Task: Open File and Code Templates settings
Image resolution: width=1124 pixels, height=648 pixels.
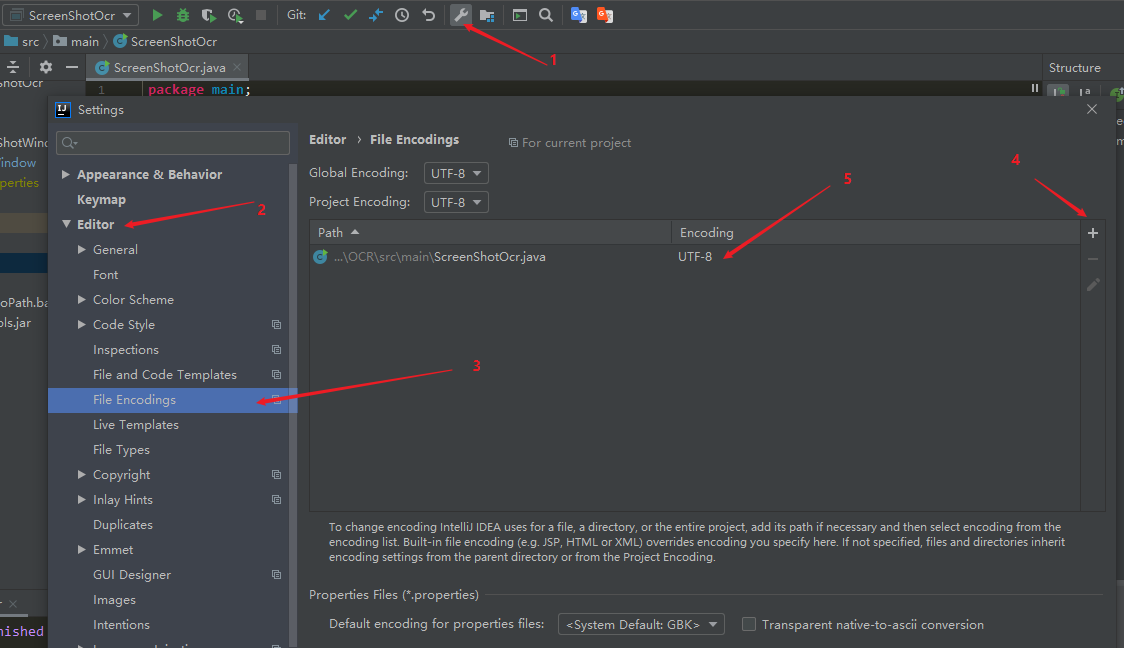Action: point(164,375)
